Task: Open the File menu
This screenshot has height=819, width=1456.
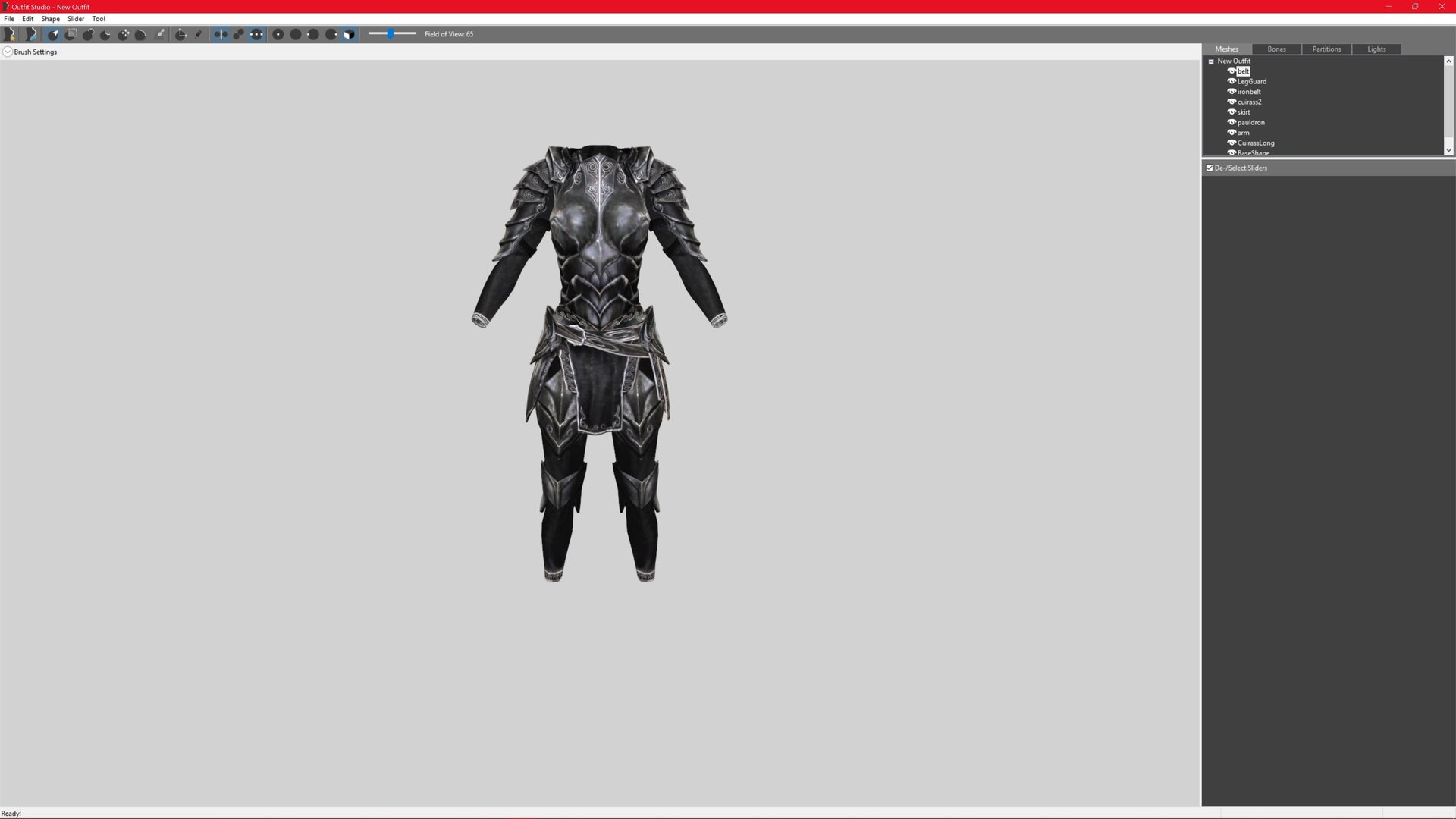Action: 9,19
